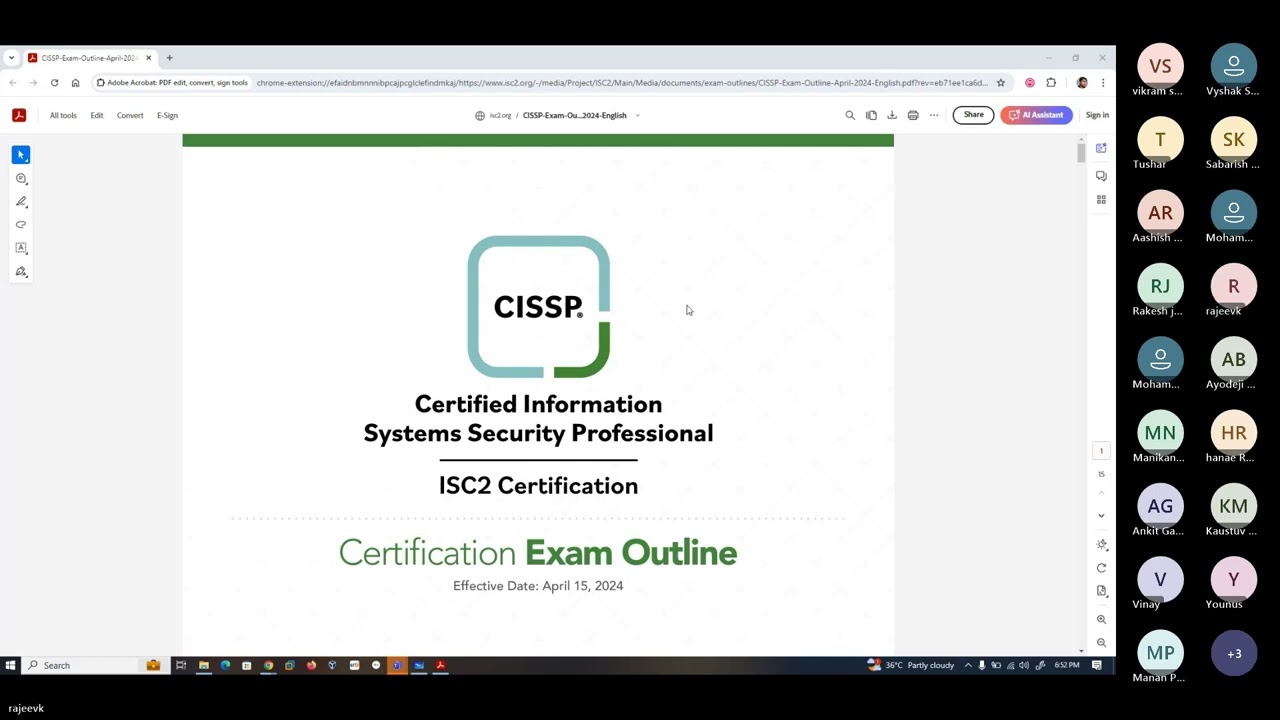Open the comments panel icon
Screen dimensions: 1280x720
click(1101, 176)
